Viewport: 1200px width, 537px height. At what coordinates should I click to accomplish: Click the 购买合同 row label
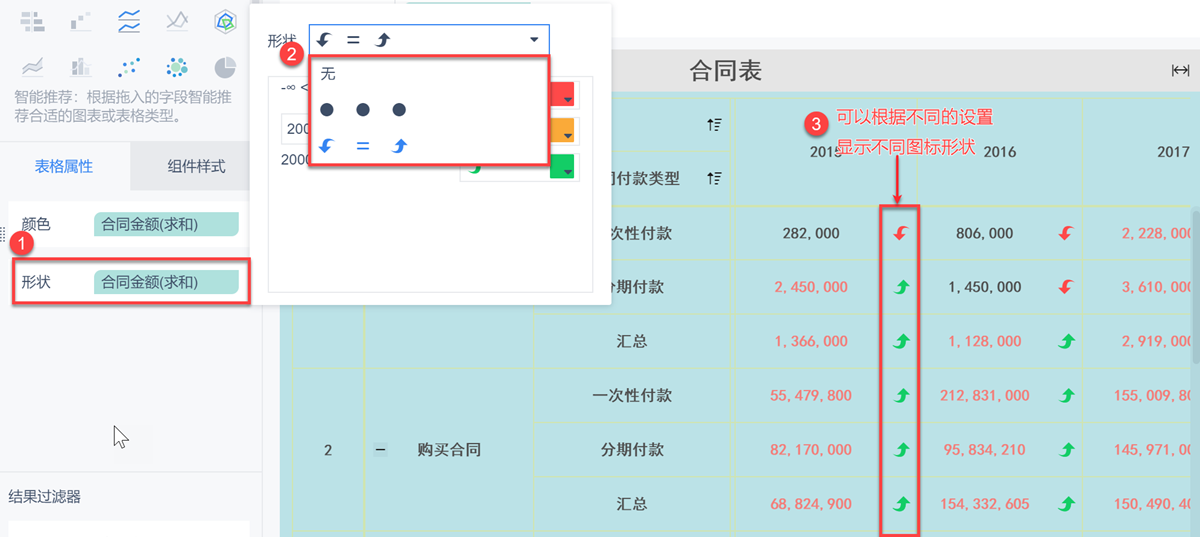tap(449, 450)
